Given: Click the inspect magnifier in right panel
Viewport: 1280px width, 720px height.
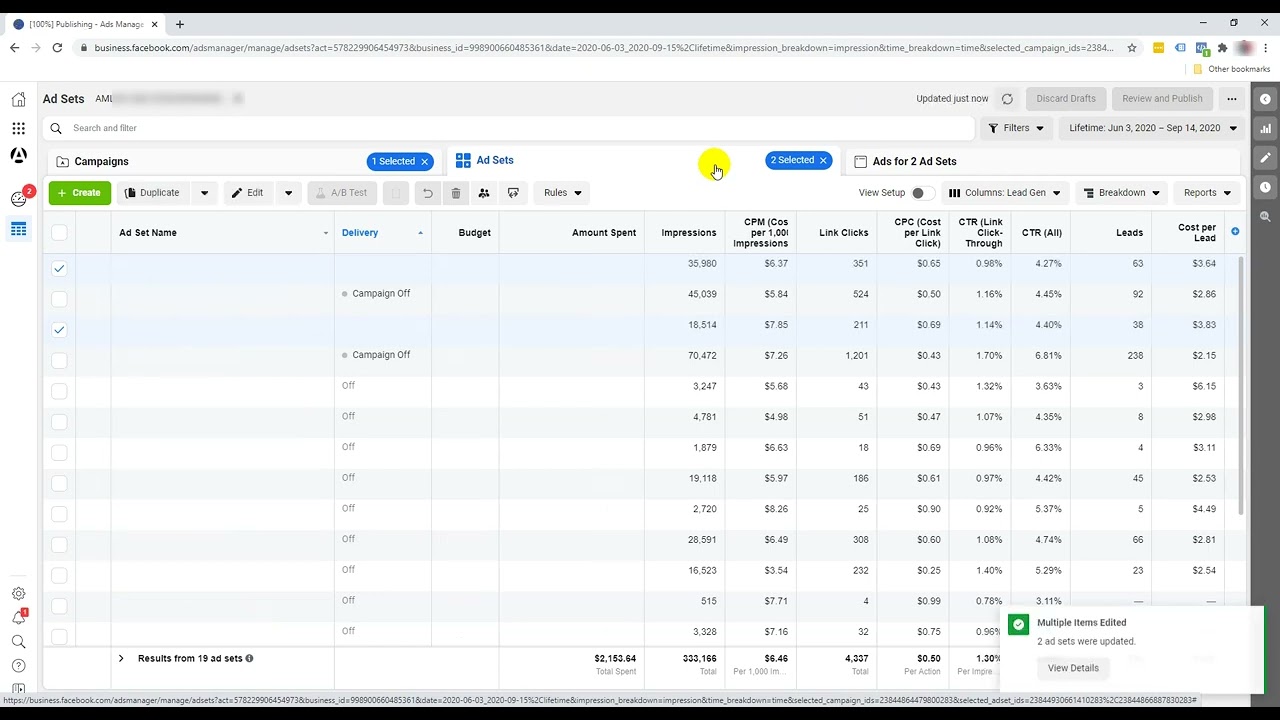Looking at the screenshot, I should (x=1265, y=216).
